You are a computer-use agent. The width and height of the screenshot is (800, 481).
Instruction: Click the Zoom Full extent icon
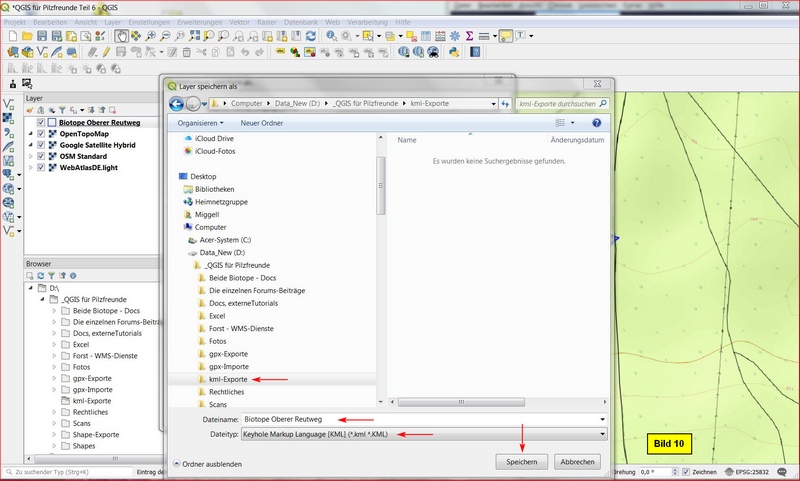coord(194,36)
